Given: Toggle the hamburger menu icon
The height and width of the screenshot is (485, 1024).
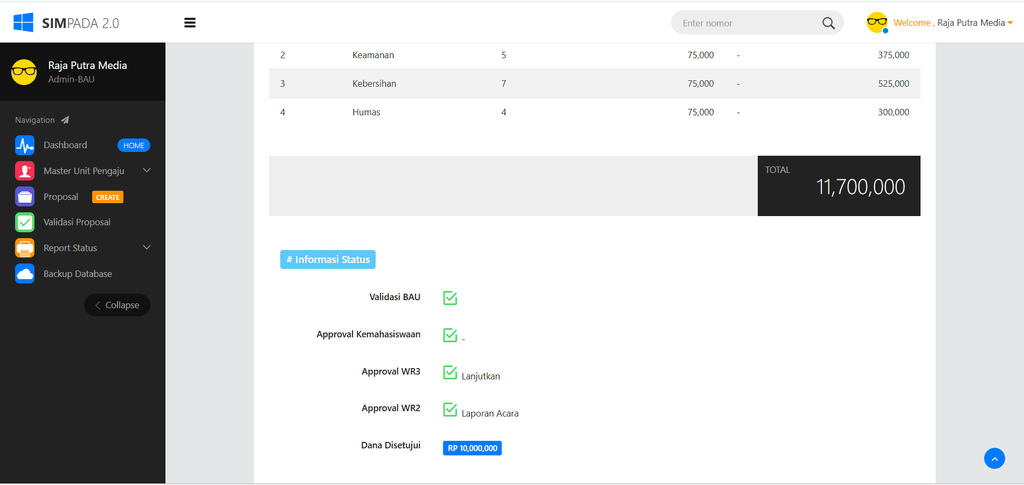Looking at the screenshot, I should pyautogui.click(x=190, y=23).
